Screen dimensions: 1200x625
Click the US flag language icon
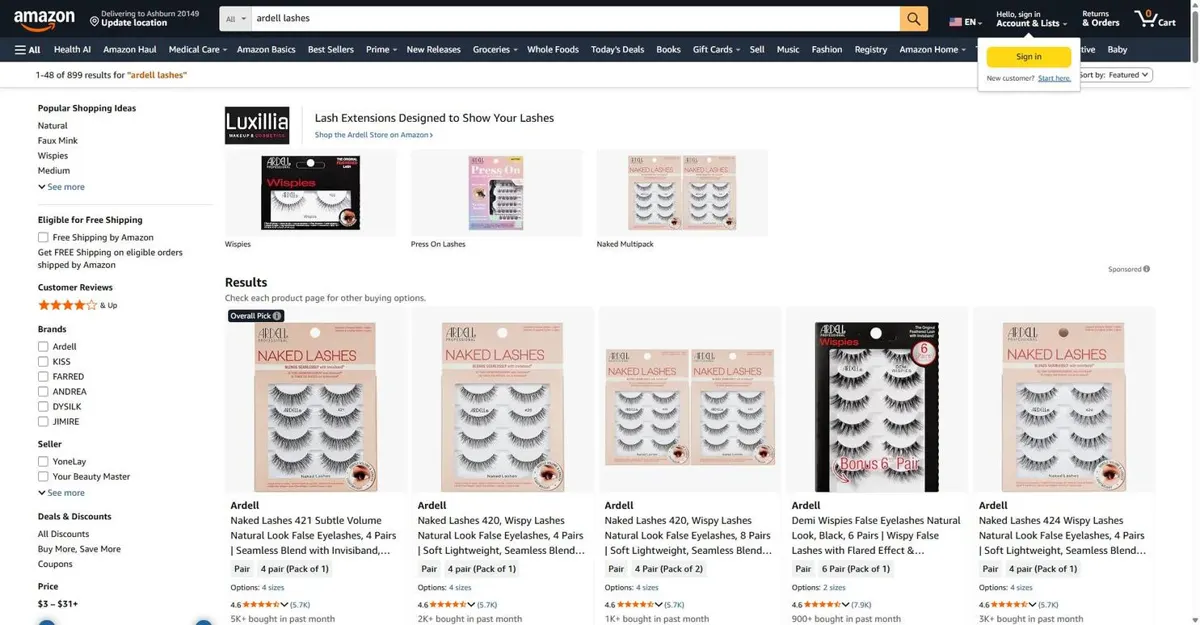956,22
